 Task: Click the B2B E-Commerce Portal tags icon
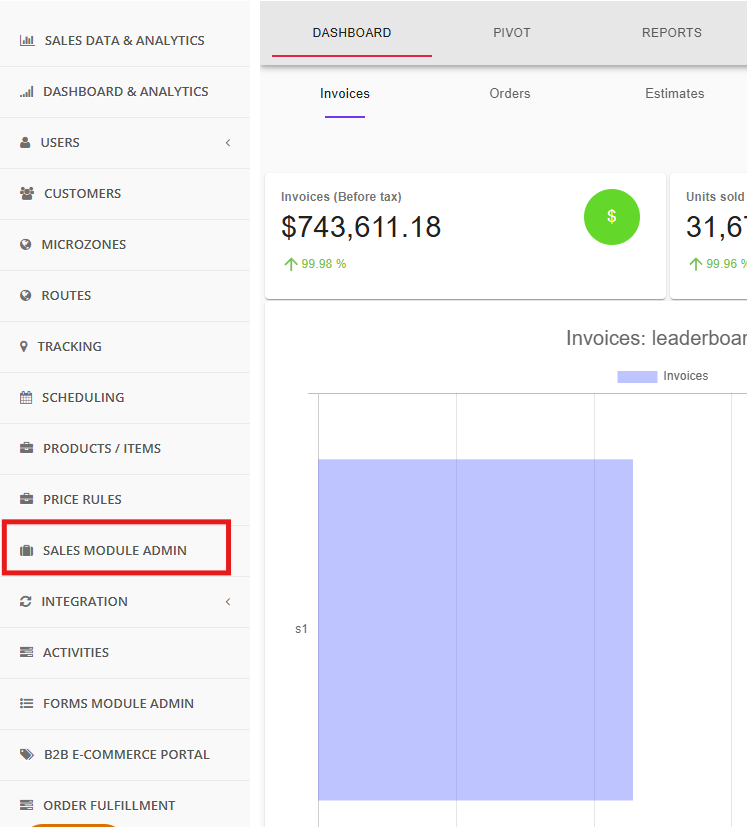[27, 754]
